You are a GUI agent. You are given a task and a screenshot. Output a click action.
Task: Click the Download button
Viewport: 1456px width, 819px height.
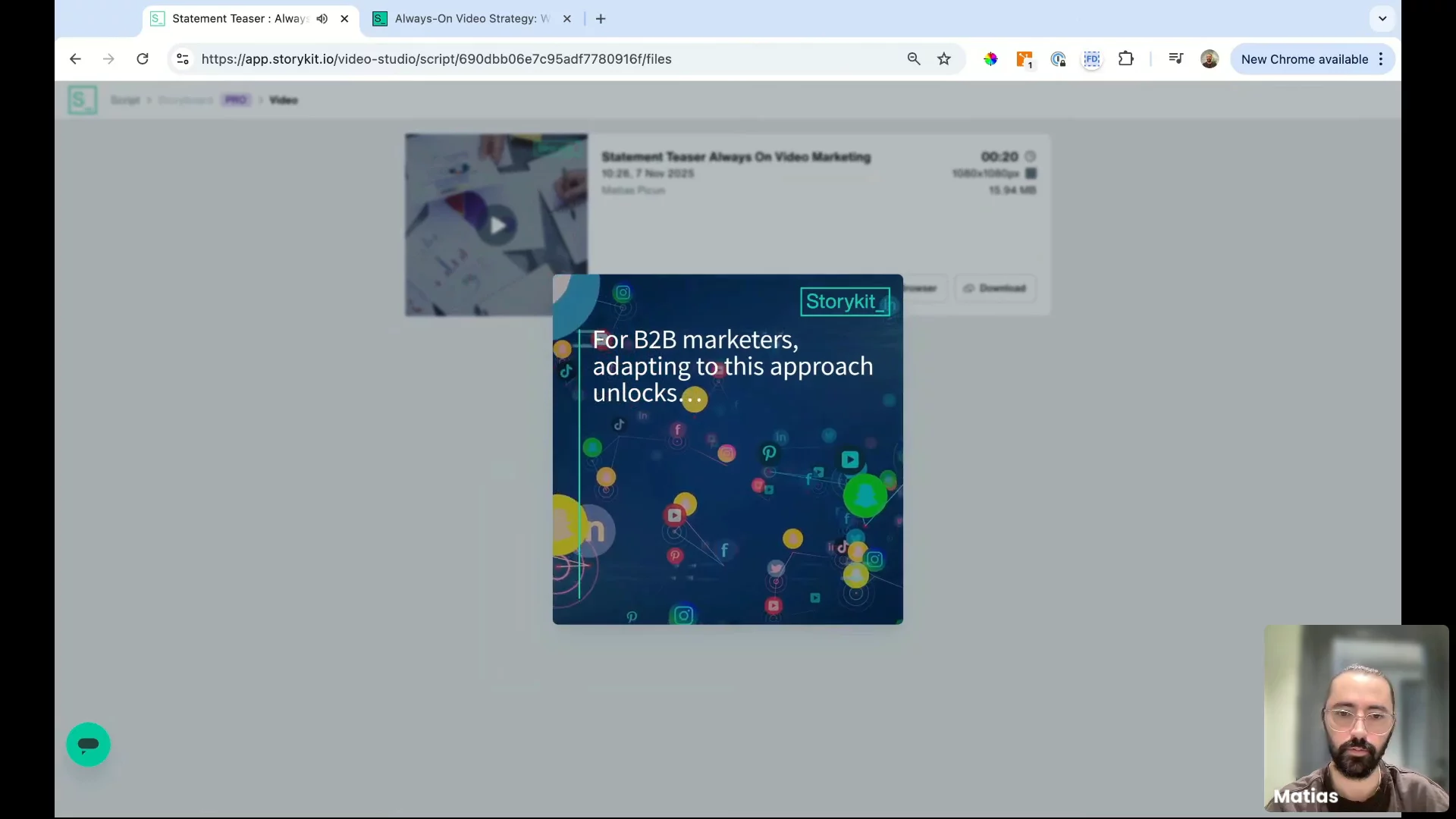[x=995, y=288]
